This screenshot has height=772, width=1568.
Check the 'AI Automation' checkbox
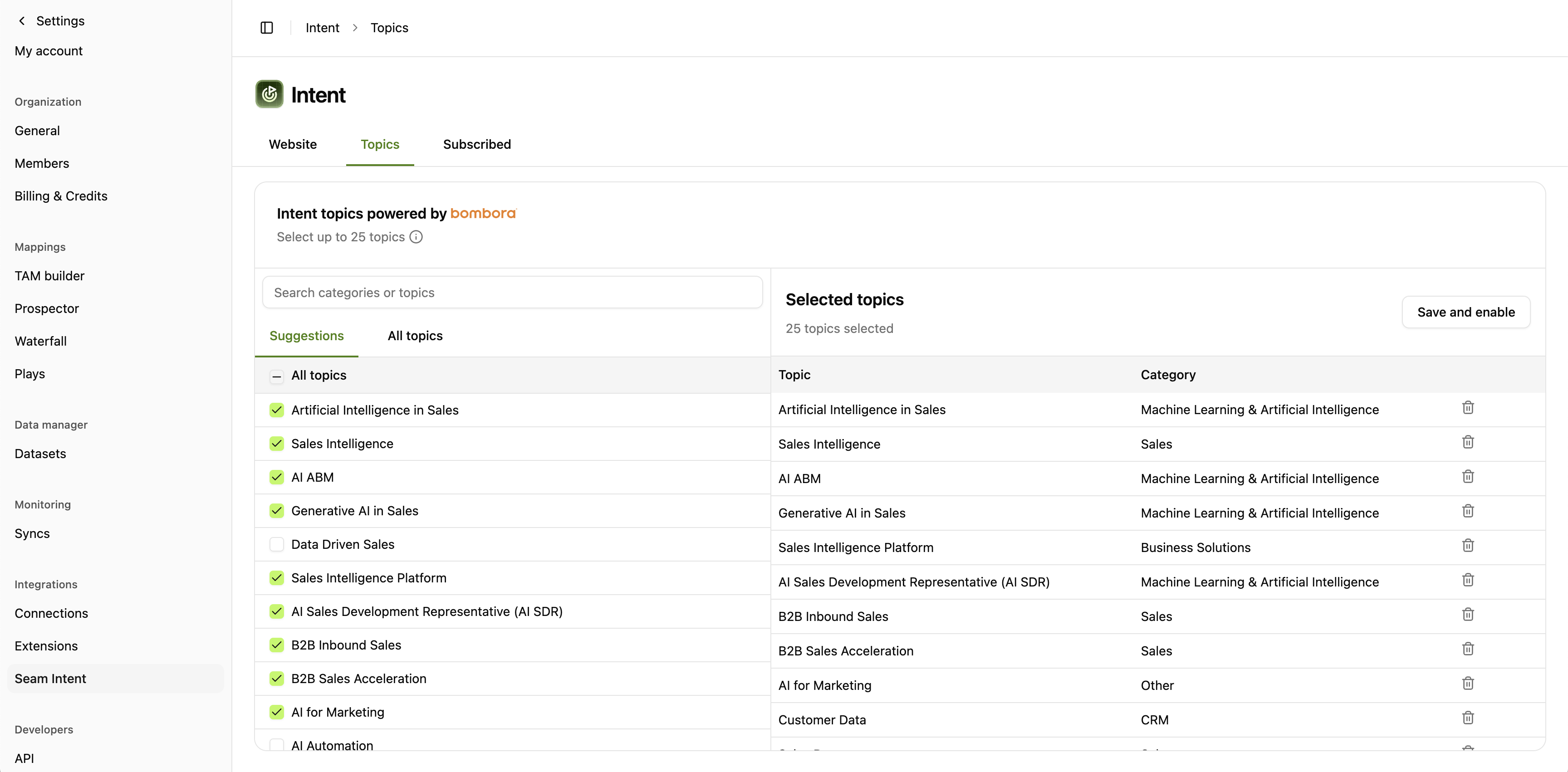pos(277,745)
